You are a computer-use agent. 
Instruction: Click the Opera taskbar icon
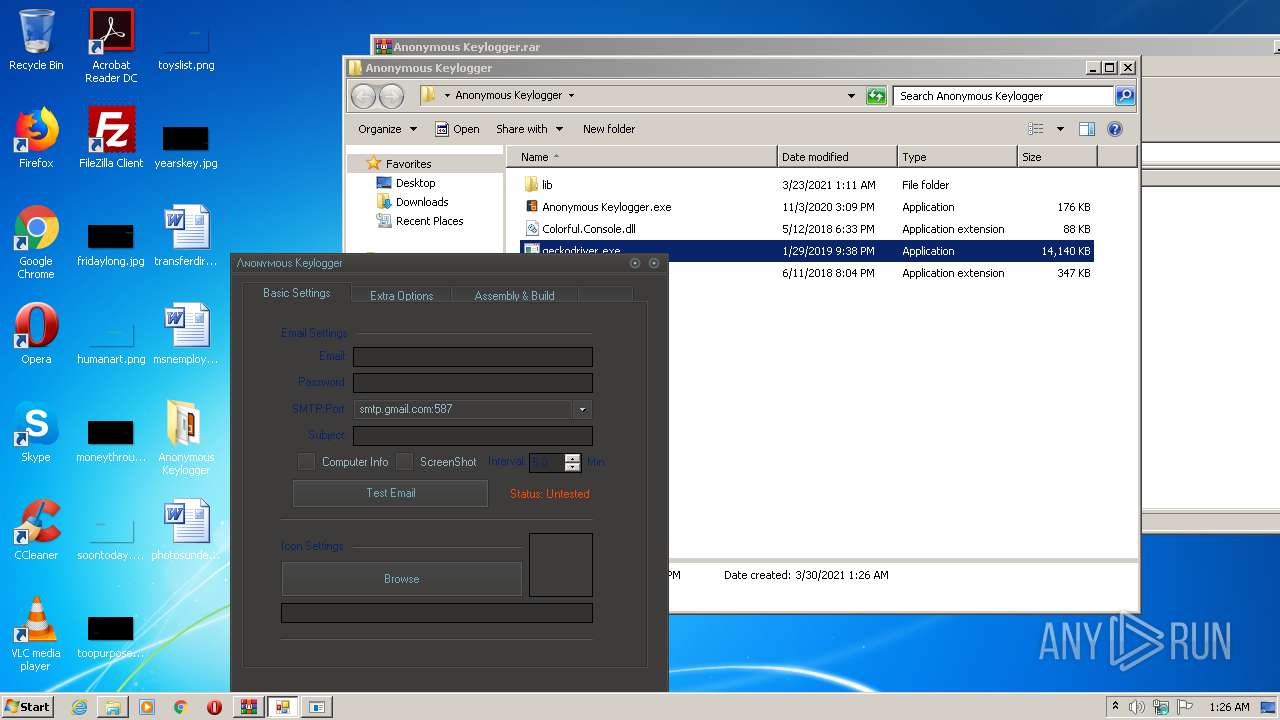(215, 707)
